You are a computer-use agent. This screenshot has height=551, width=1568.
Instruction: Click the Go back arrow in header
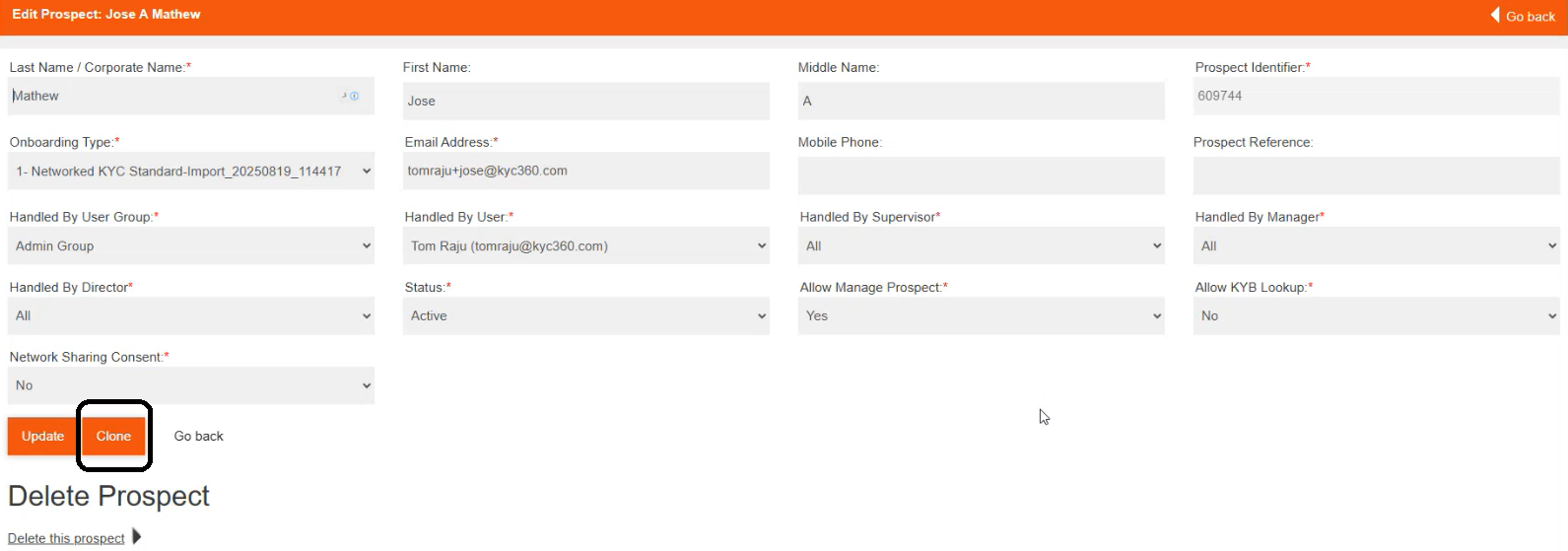point(1495,15)
